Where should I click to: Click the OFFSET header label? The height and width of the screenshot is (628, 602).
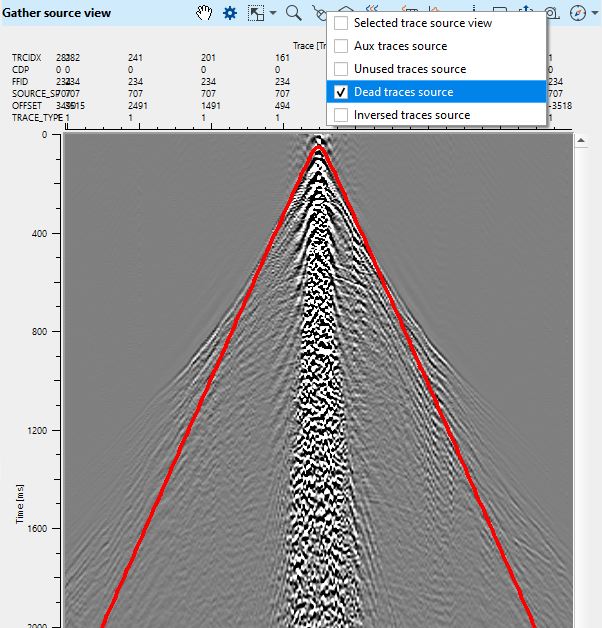tap(27, 106)
